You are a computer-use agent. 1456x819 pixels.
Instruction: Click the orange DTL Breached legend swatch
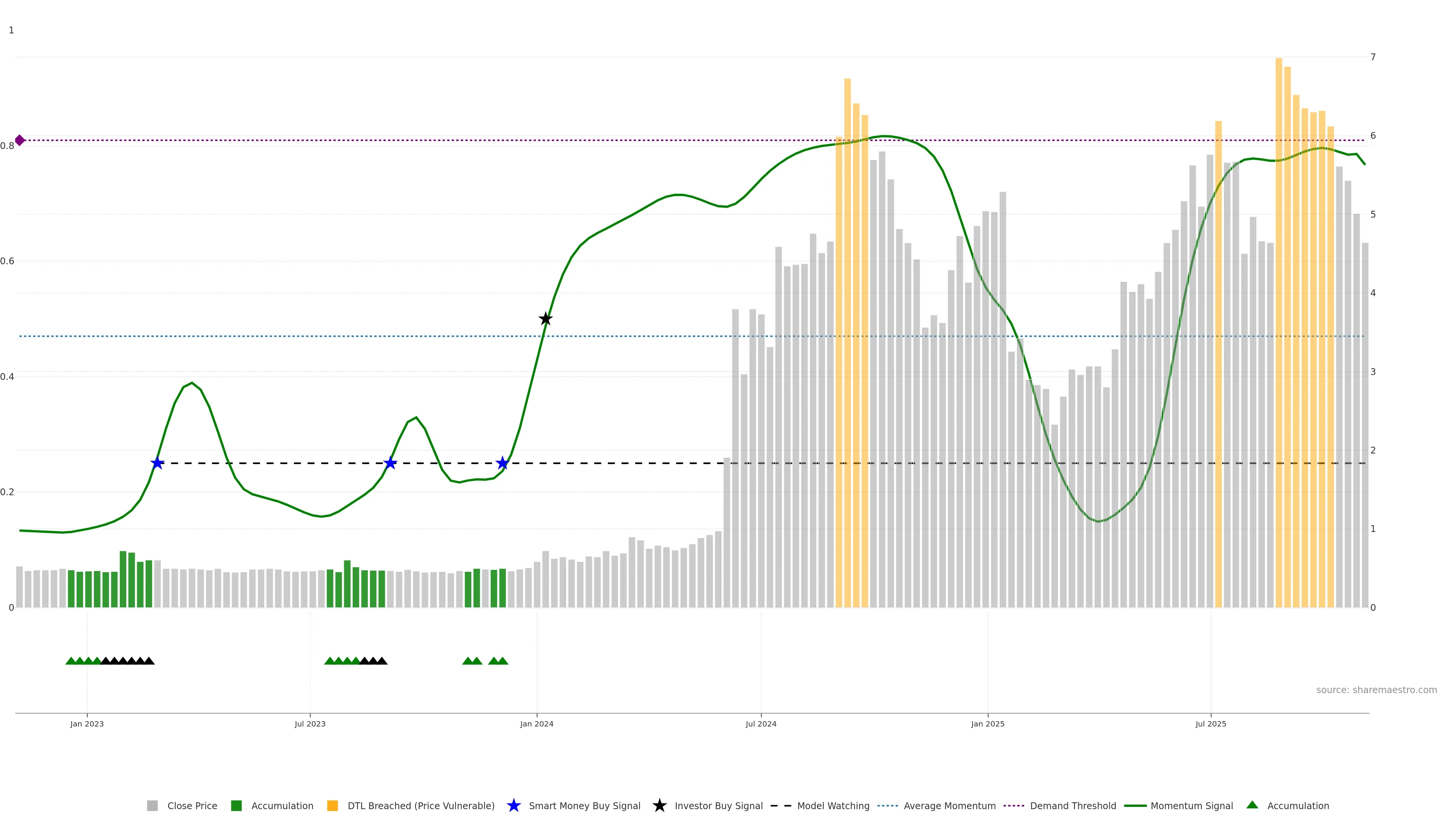[x=333, y=805]
